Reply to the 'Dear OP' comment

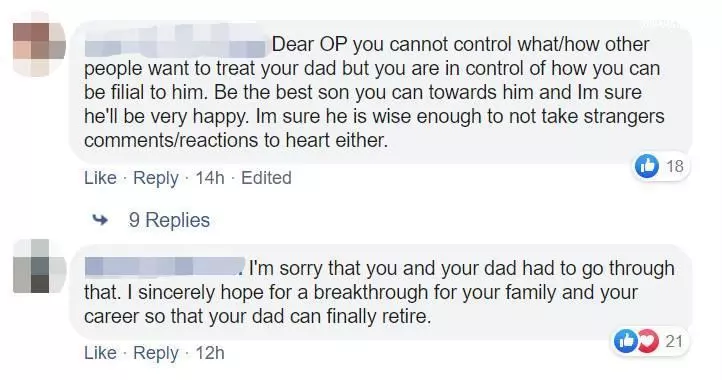click(x=156, y=178)
